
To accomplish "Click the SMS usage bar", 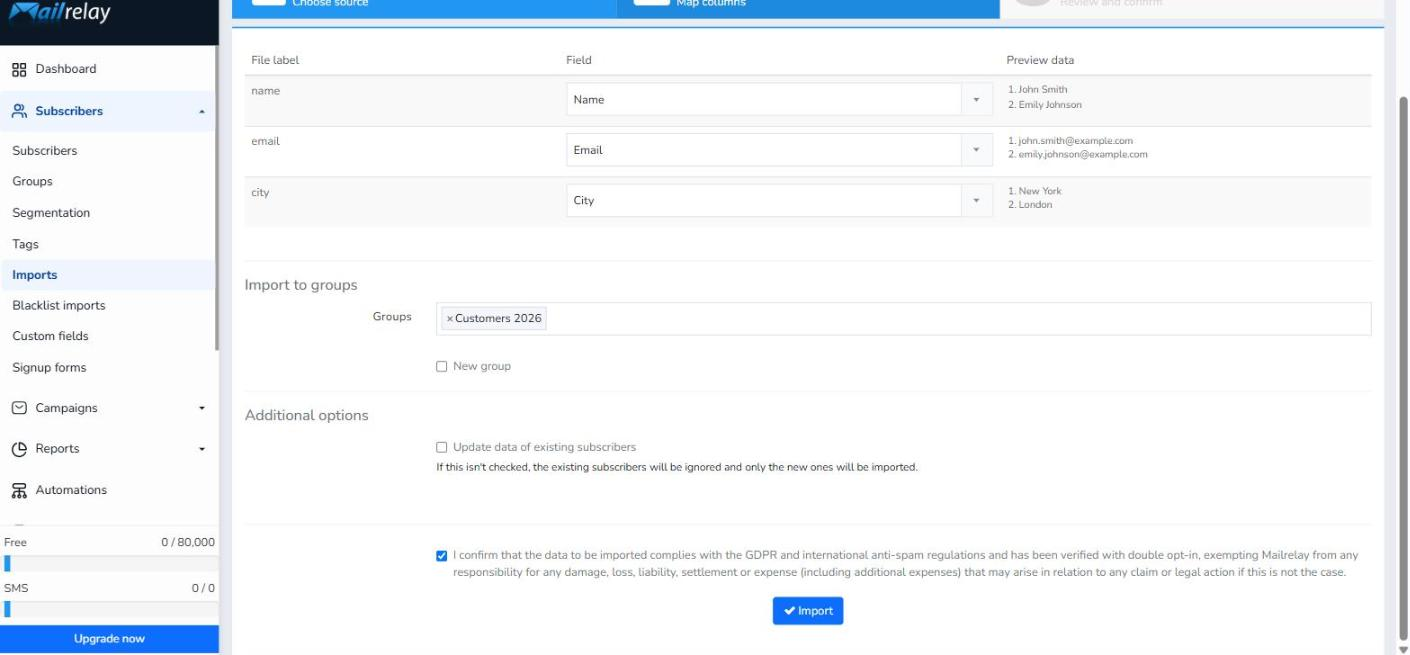I will pos(109,609).
